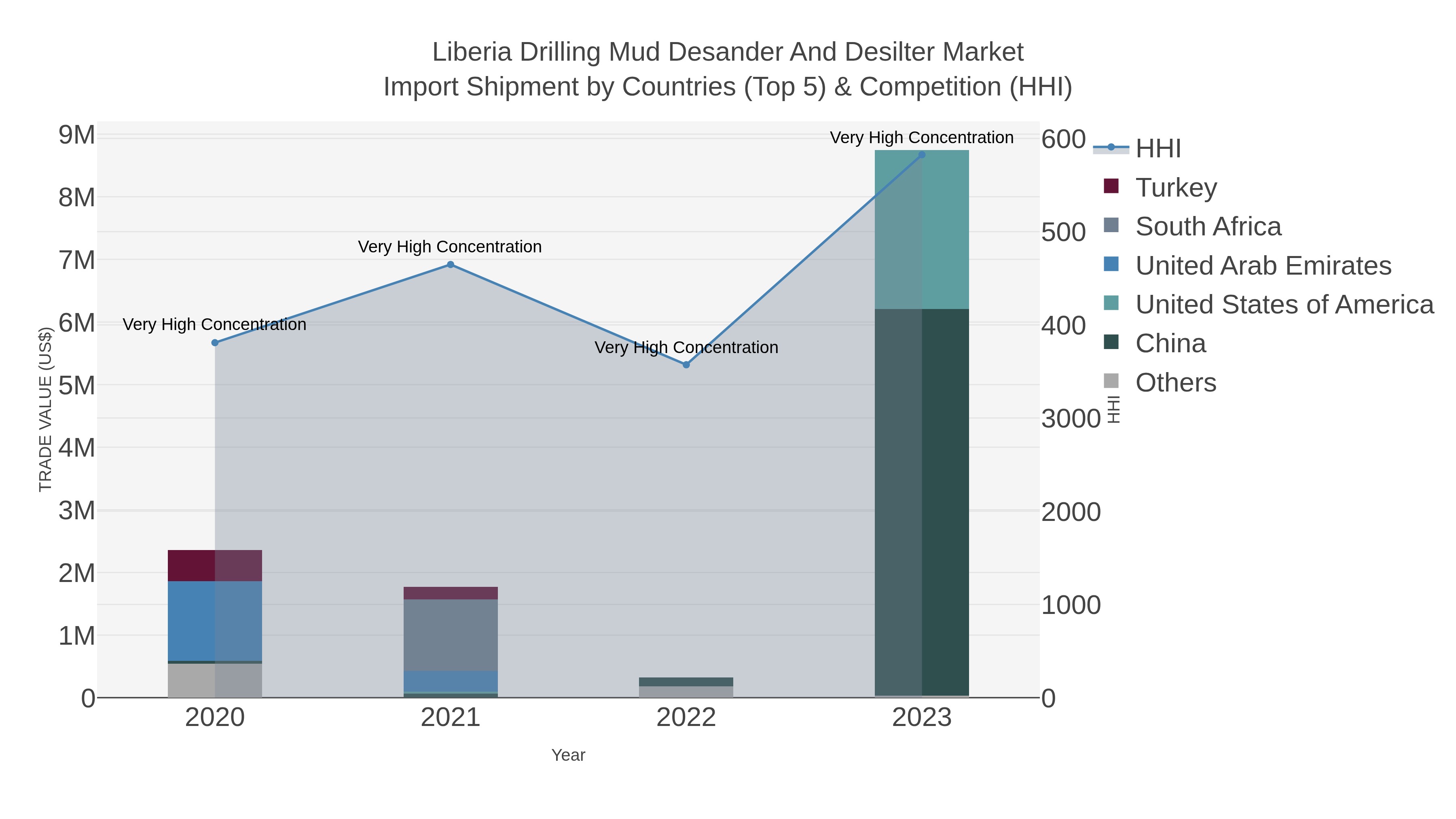
Task: Click the Others segment of the 2020 bar
Action: [215, 681]
